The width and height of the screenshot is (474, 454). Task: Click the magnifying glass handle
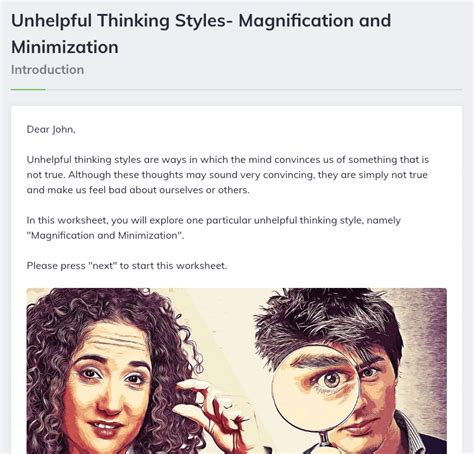(x=324, y=443)
